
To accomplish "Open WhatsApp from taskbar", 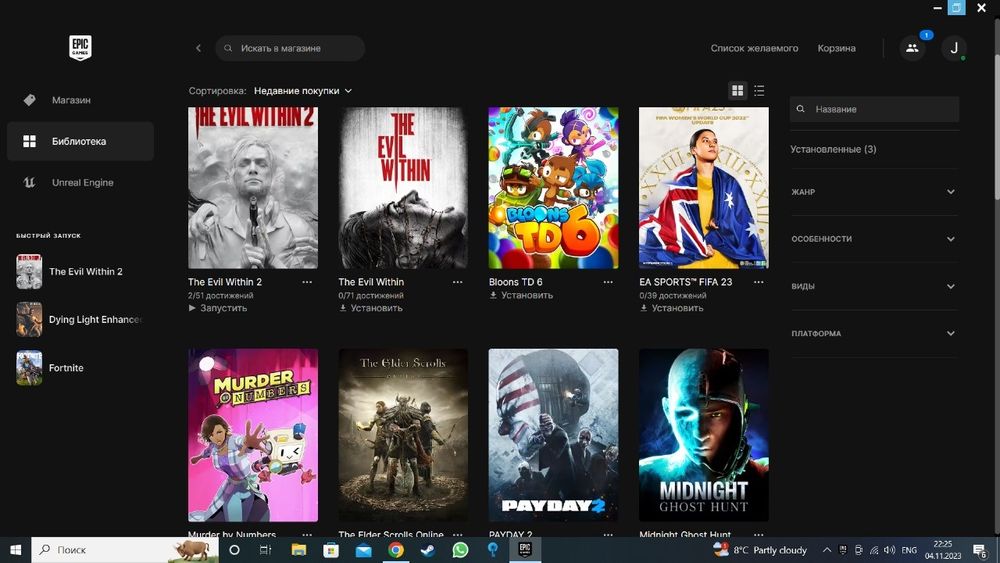I will coord(460,550).
